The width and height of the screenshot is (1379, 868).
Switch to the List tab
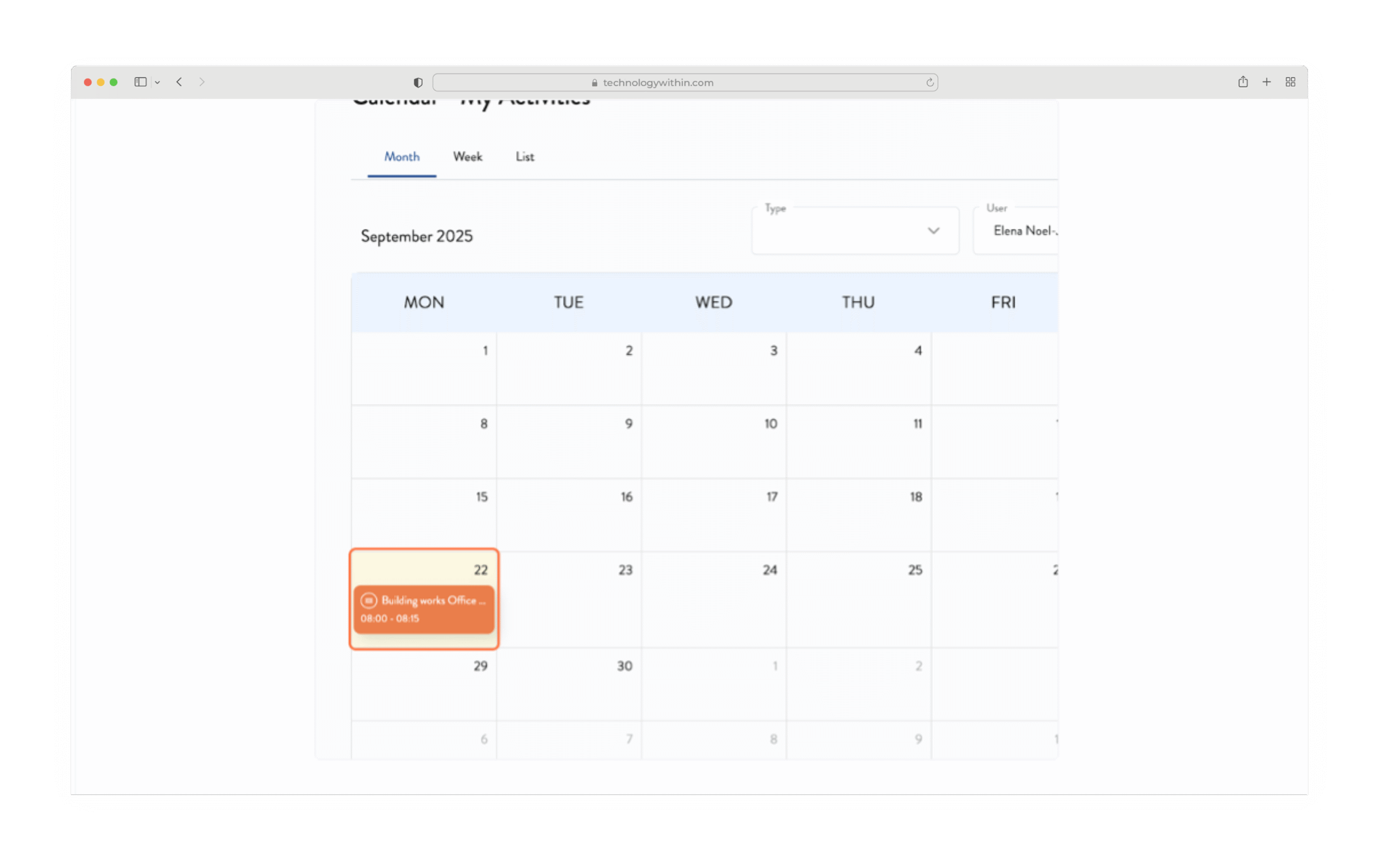pyautogui.click(x=525, y=156)
